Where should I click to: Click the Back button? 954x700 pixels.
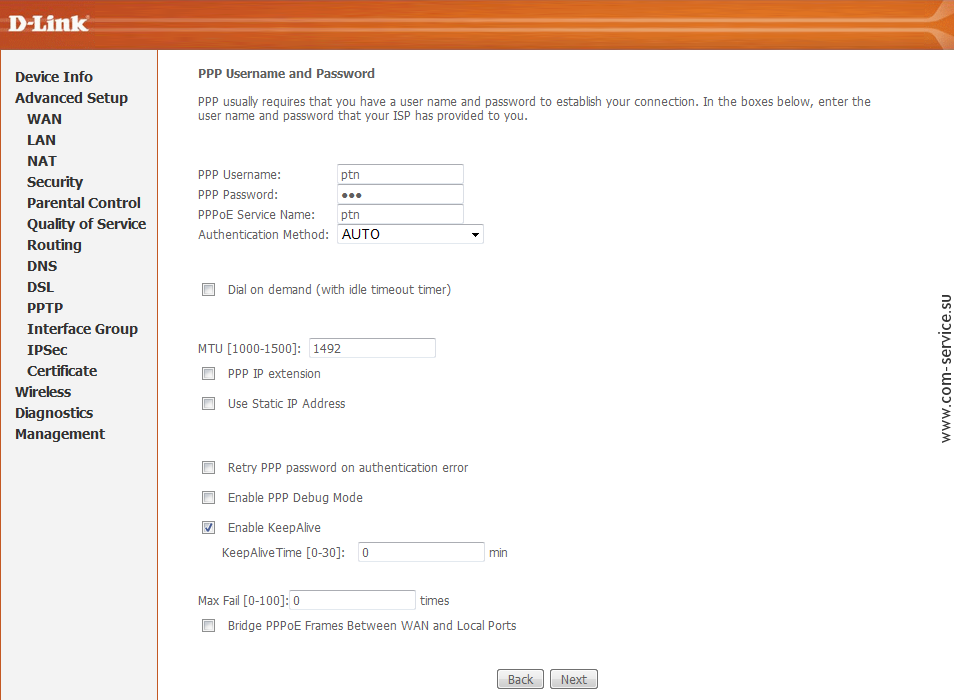click(x=520, y=679)
